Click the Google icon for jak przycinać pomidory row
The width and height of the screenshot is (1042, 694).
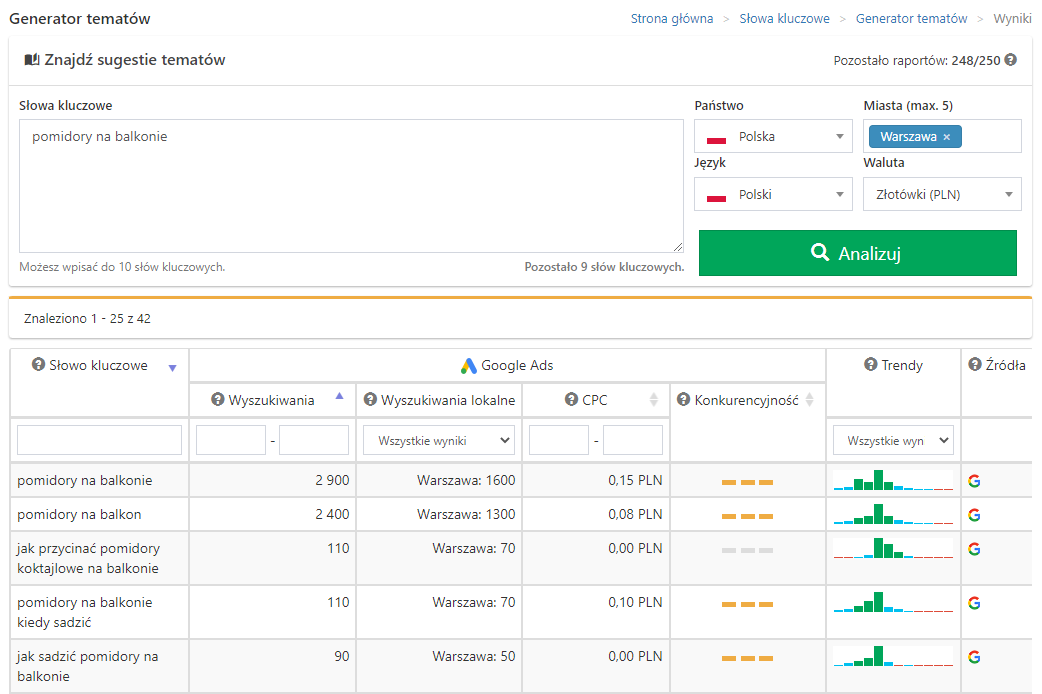(x=974, y=548)
